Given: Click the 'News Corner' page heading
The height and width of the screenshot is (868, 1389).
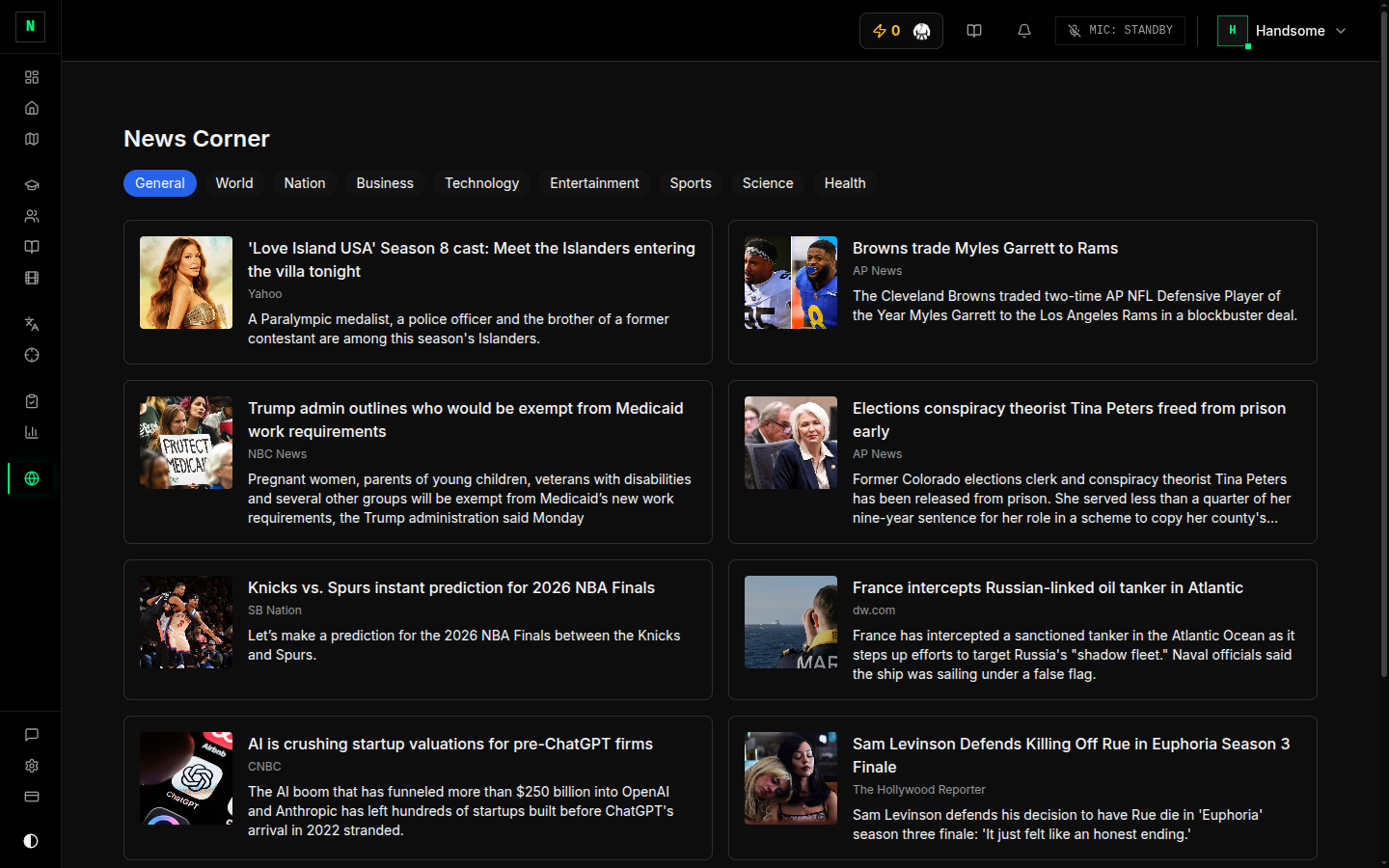Looking at the screenshot, I should click(197, 139).
